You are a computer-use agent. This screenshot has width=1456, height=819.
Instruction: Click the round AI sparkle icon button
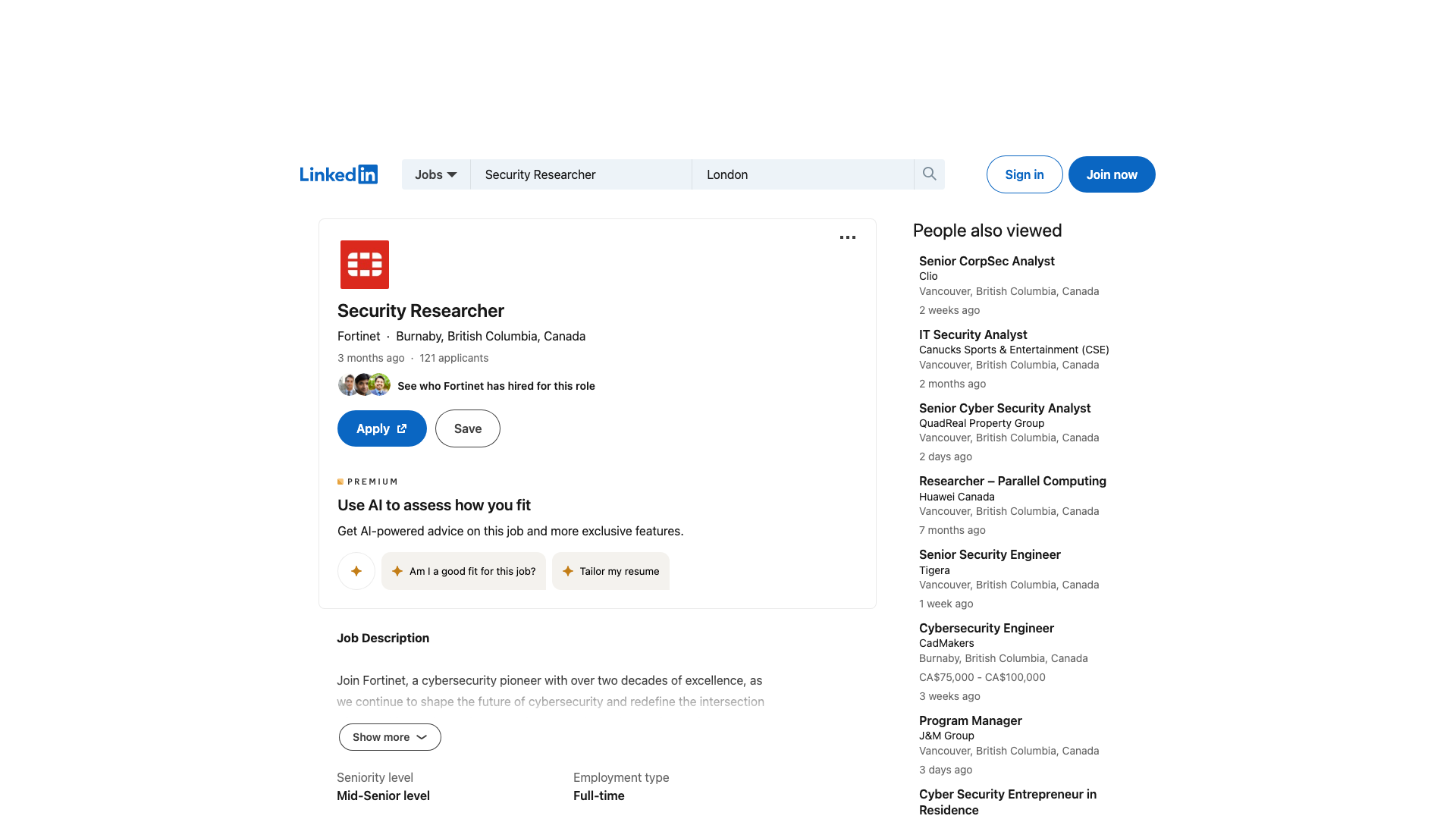coord(356,571)
